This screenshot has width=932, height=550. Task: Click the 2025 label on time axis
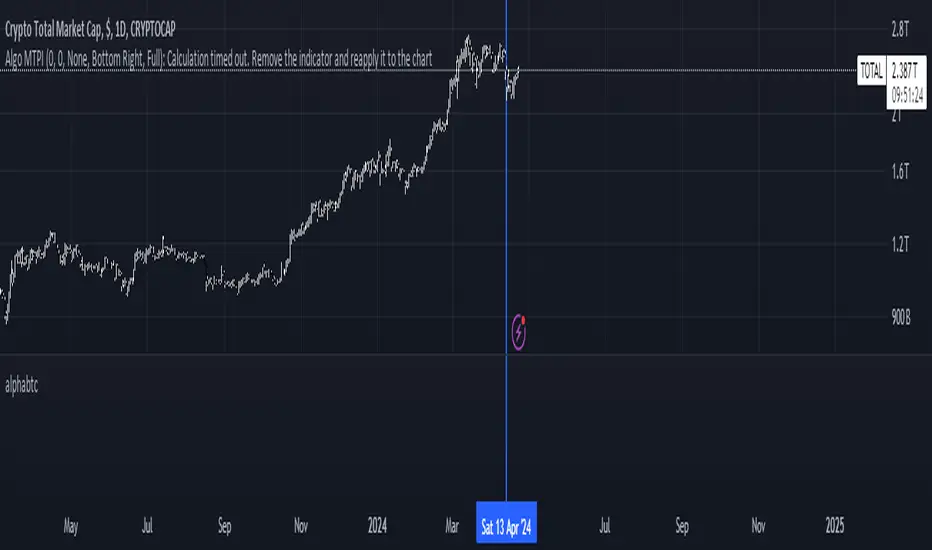(835, 523)
